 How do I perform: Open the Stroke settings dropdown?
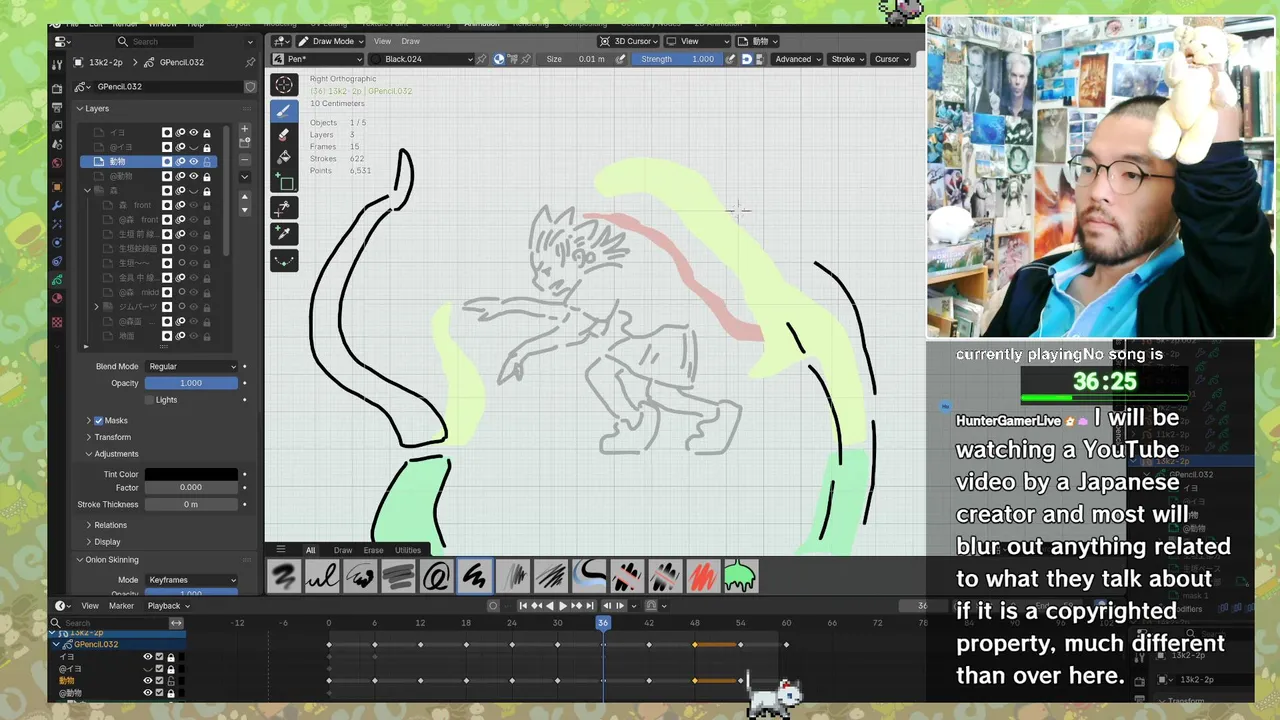(x=847, y=59)
